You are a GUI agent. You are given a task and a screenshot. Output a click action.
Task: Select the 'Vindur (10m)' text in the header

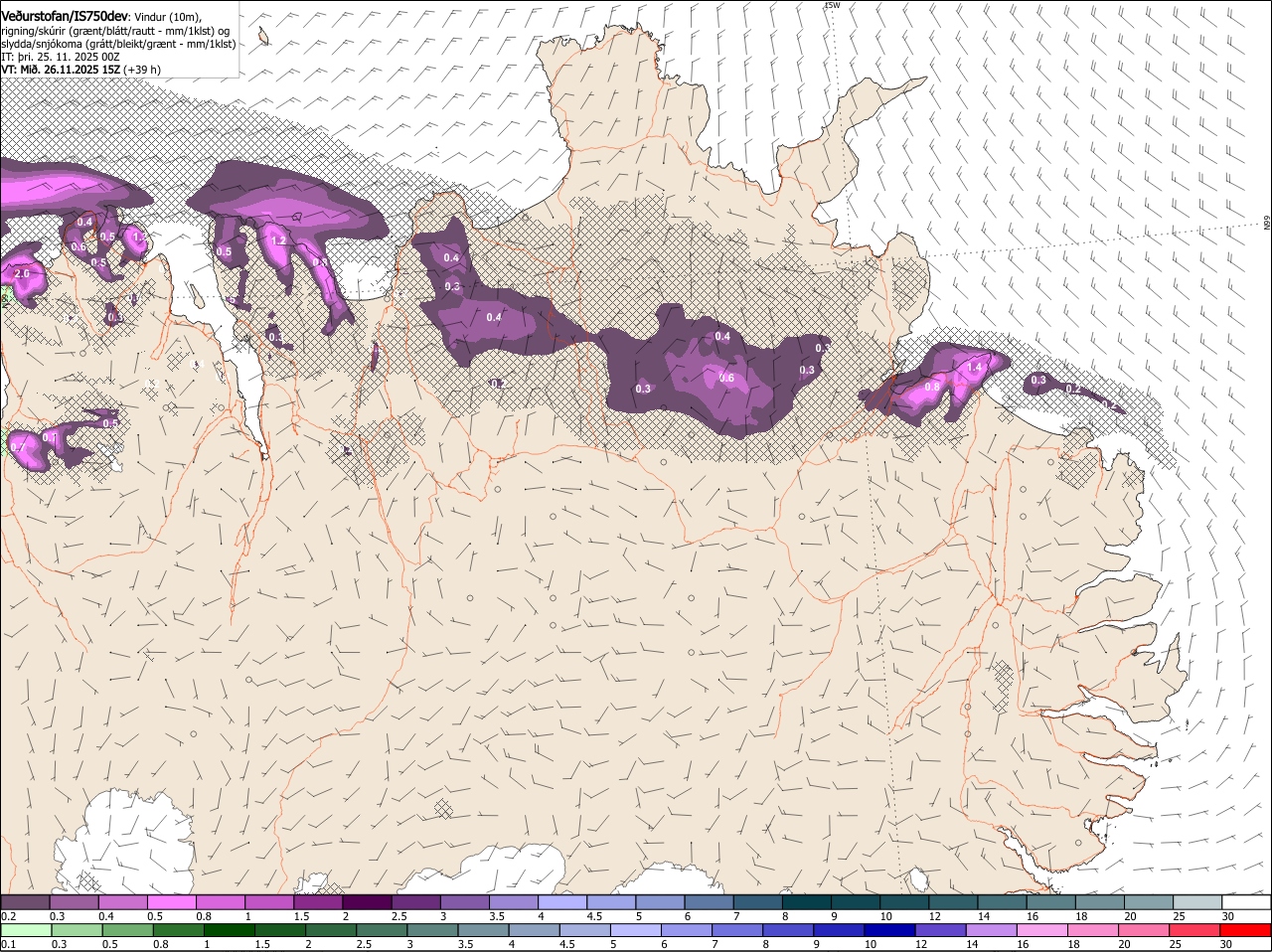point(167,17)
